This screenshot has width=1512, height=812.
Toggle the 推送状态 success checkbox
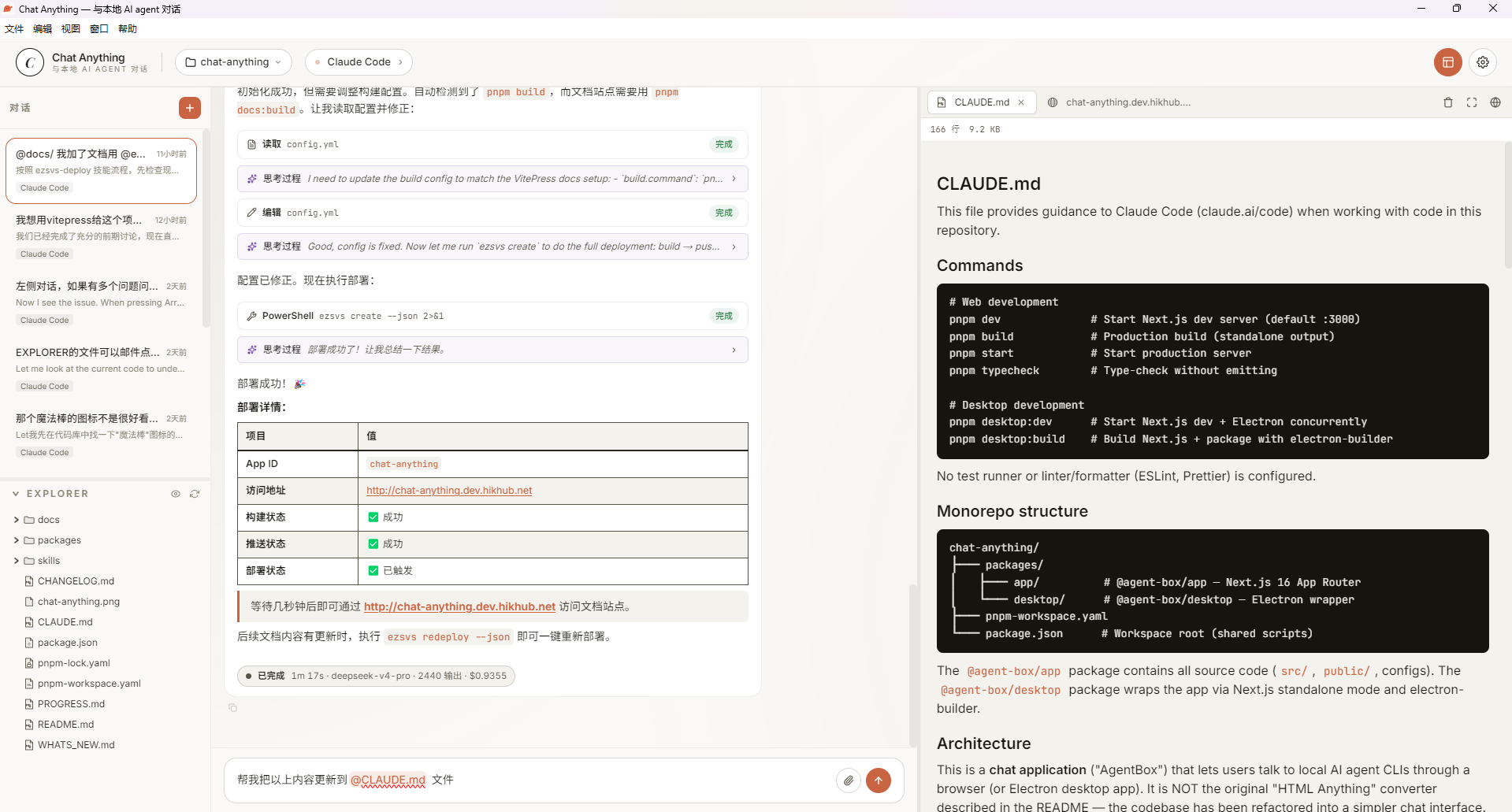pyautogui.click(x=373, y=544)
